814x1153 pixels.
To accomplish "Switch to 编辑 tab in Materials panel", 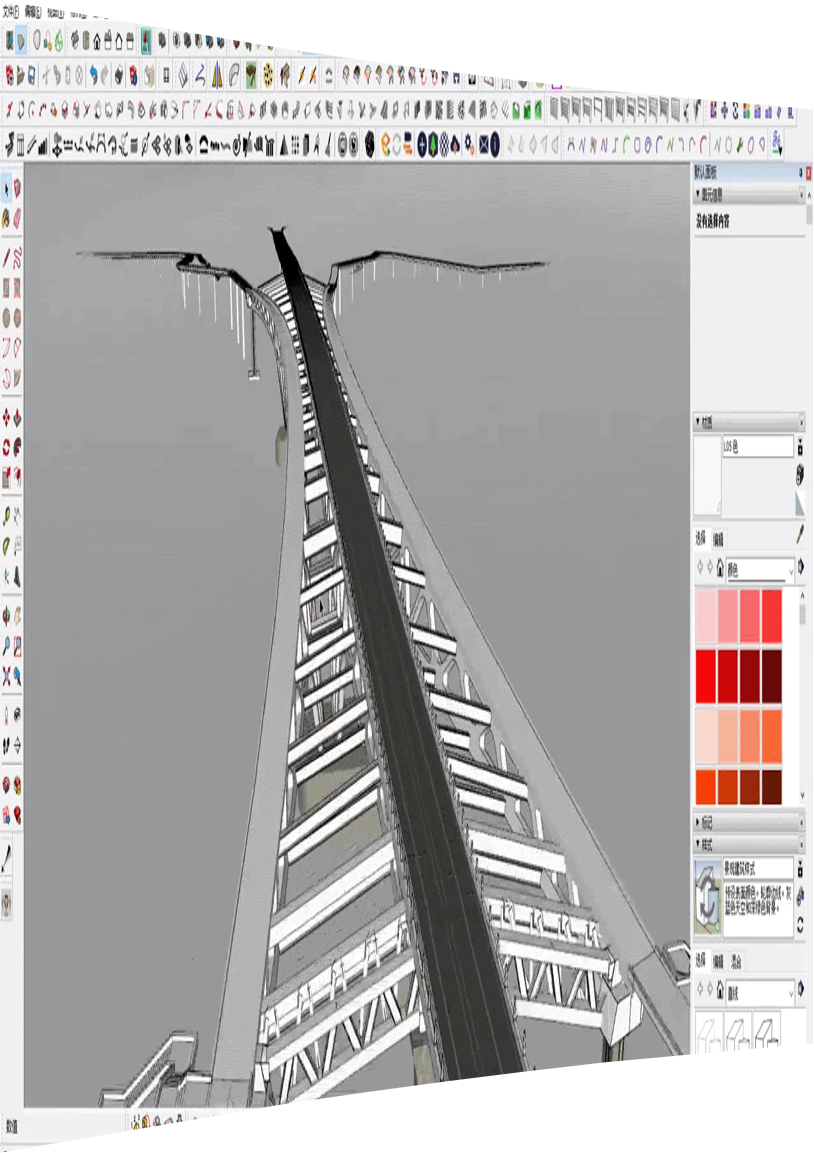I will point(718,539).
